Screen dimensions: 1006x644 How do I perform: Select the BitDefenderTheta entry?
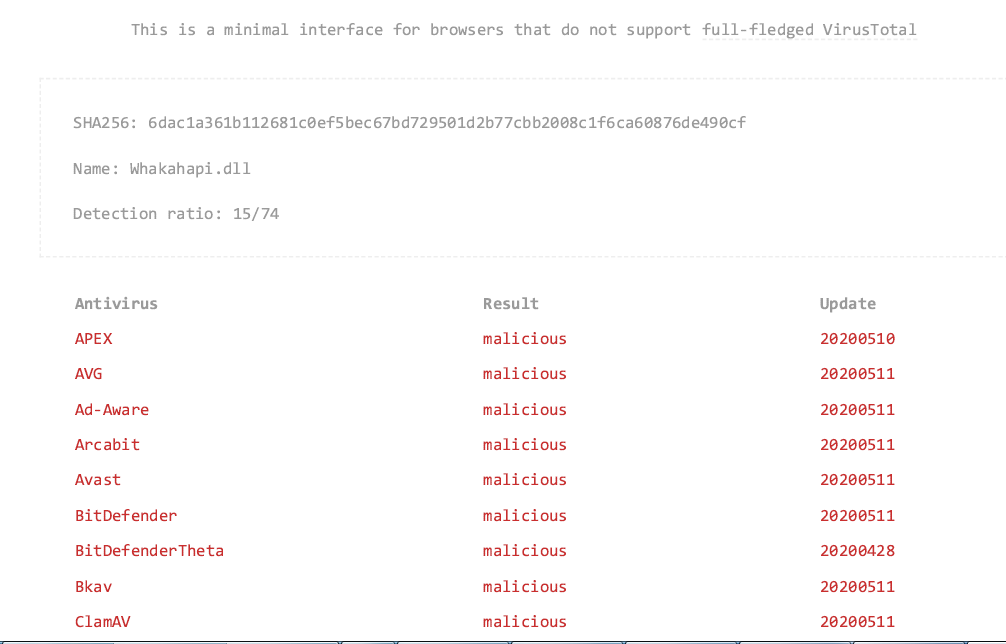click(149, 550)
